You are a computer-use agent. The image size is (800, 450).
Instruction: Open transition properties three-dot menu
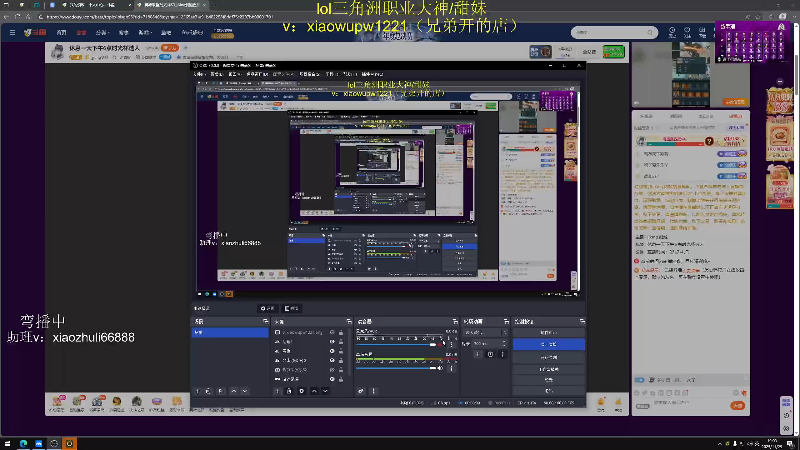point(503,354)
